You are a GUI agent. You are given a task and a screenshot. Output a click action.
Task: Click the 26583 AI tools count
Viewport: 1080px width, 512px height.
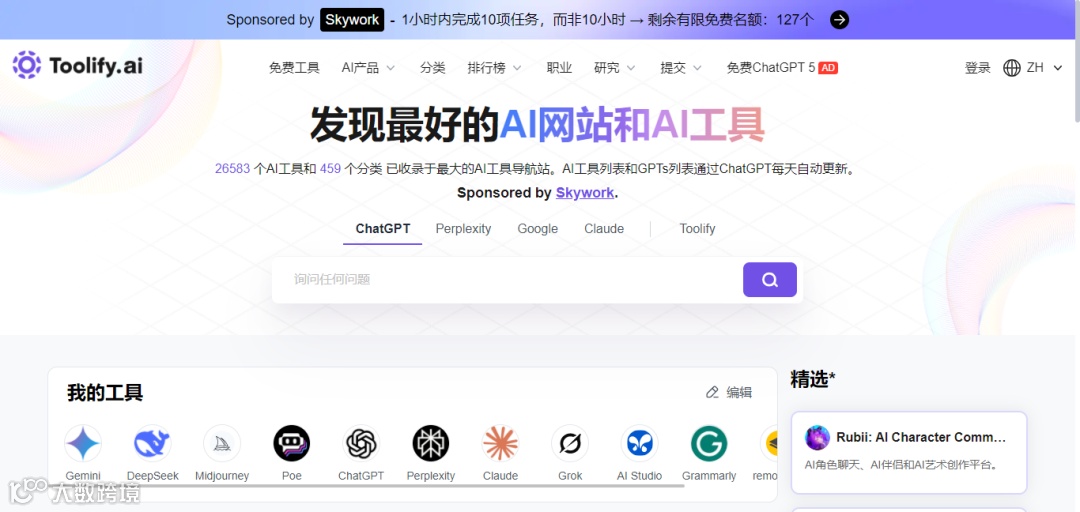pyautogui.click(x=232, y=169)
